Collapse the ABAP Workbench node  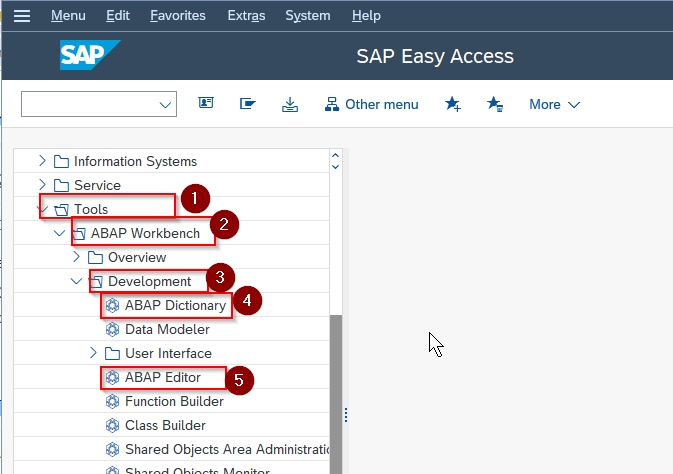59,233
